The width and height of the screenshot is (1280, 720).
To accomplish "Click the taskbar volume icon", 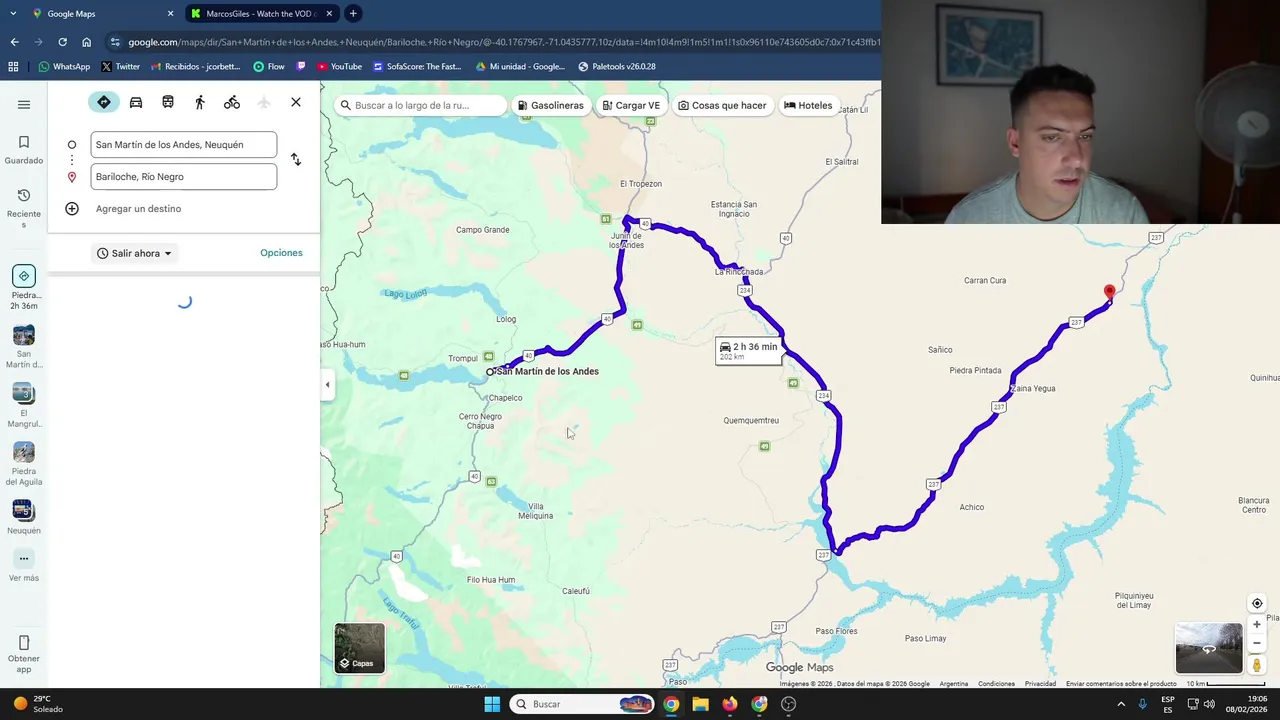I will click(x=1209, y=704).
